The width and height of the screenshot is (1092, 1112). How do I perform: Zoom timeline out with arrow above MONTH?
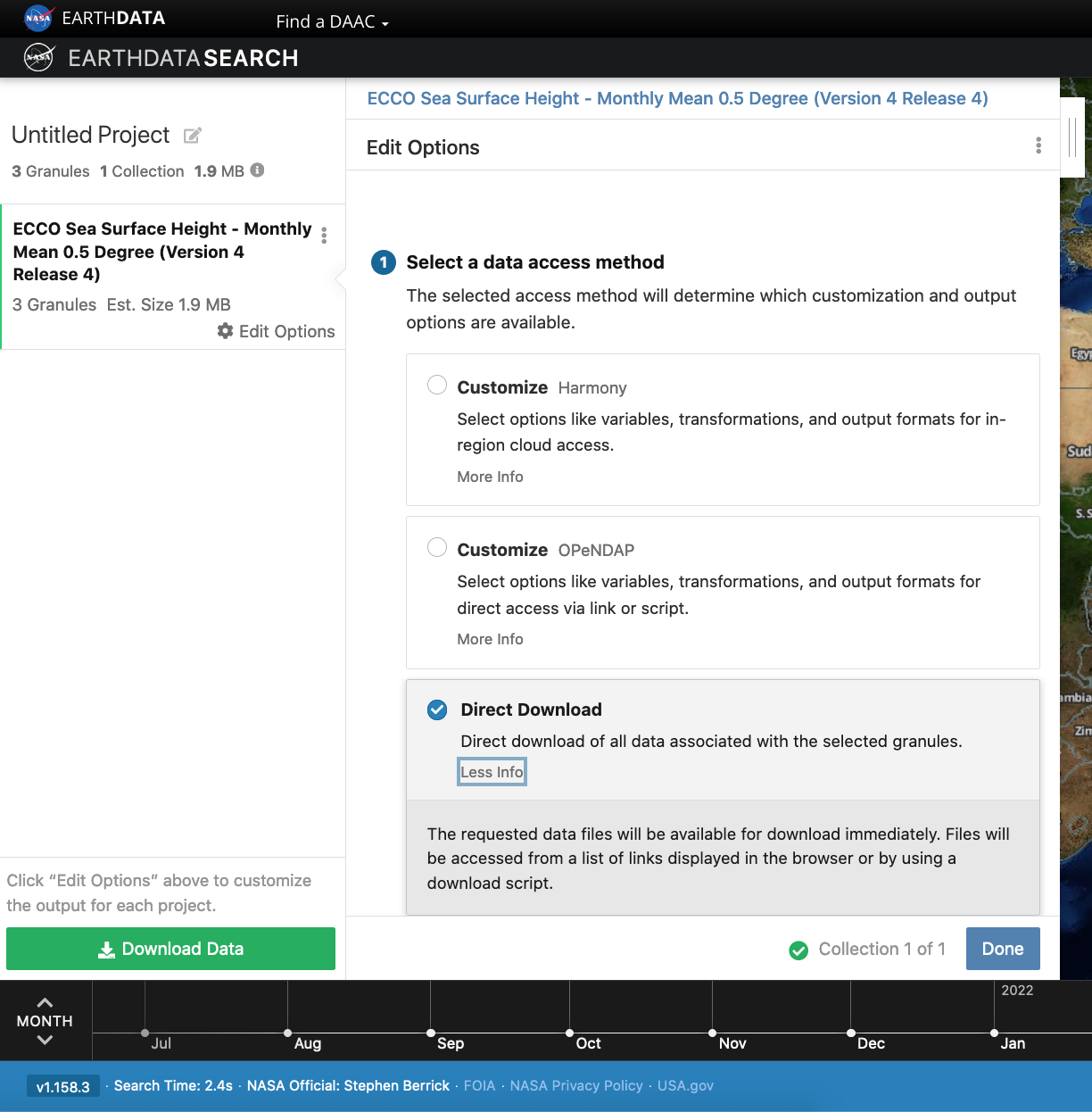pos(45,1002)
